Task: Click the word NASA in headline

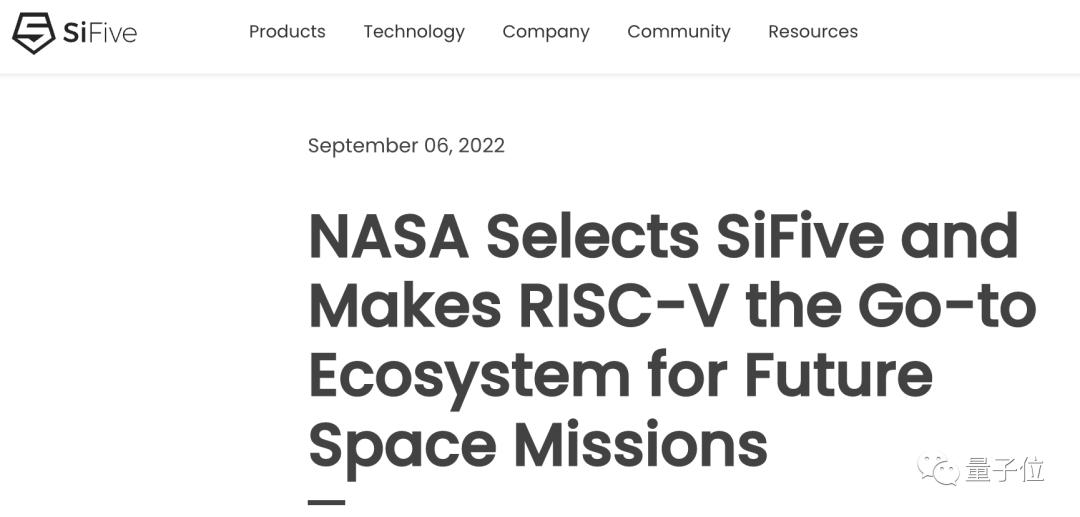Action: coord(388,236)
